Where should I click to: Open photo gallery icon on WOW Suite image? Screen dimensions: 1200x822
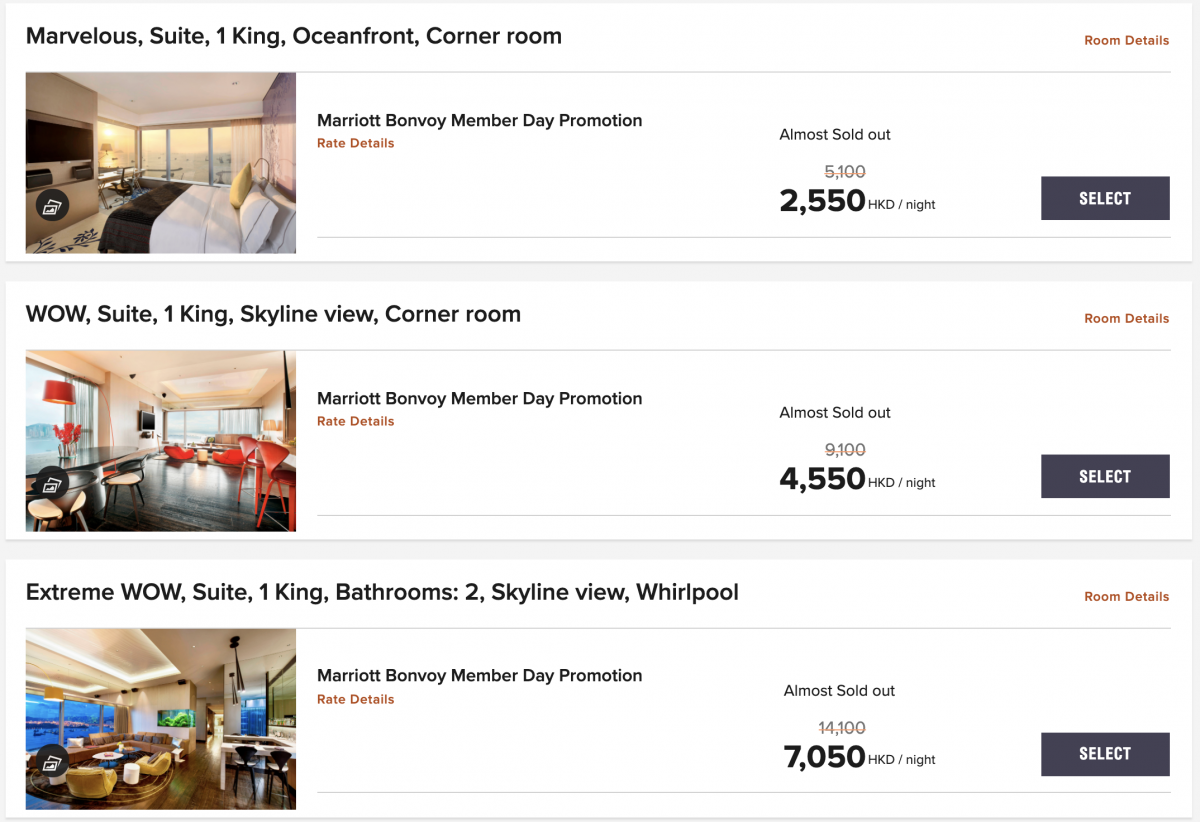point(52,485)
